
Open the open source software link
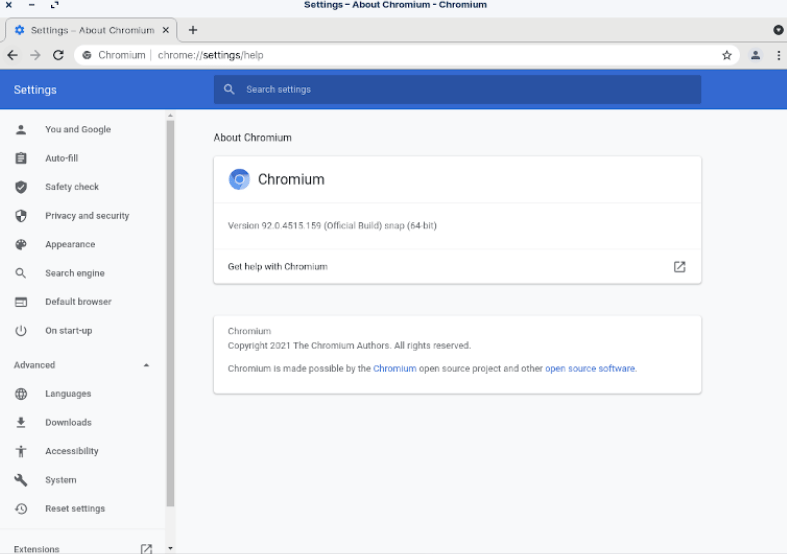(x=590, y=368)
